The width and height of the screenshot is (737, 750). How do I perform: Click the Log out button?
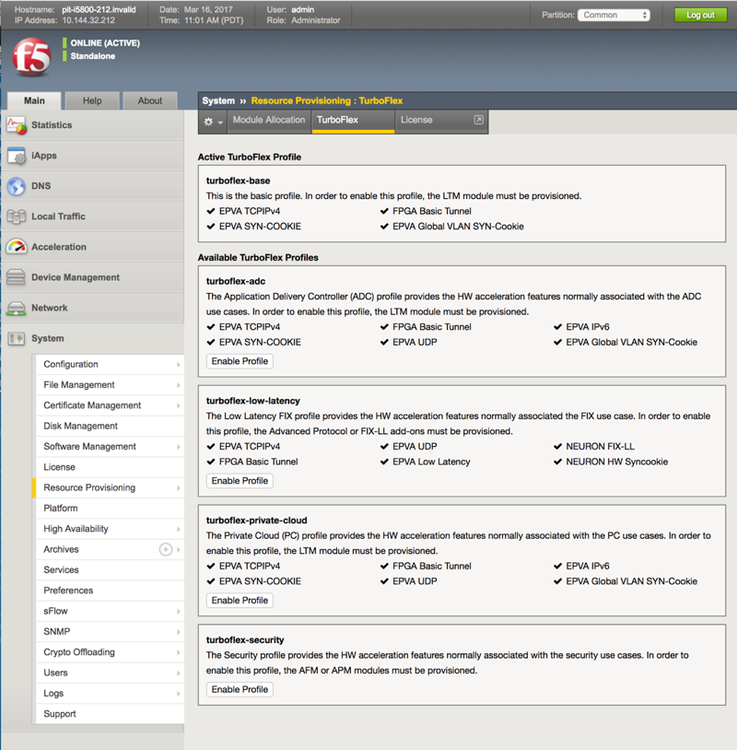point(700,15)
